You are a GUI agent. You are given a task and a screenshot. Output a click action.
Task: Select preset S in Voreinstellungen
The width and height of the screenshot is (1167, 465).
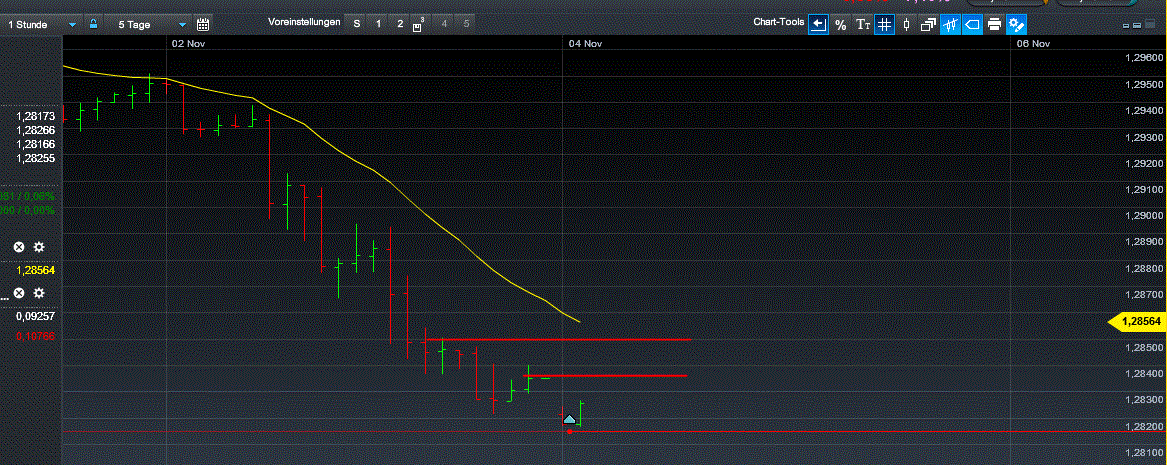pos(357,24)
